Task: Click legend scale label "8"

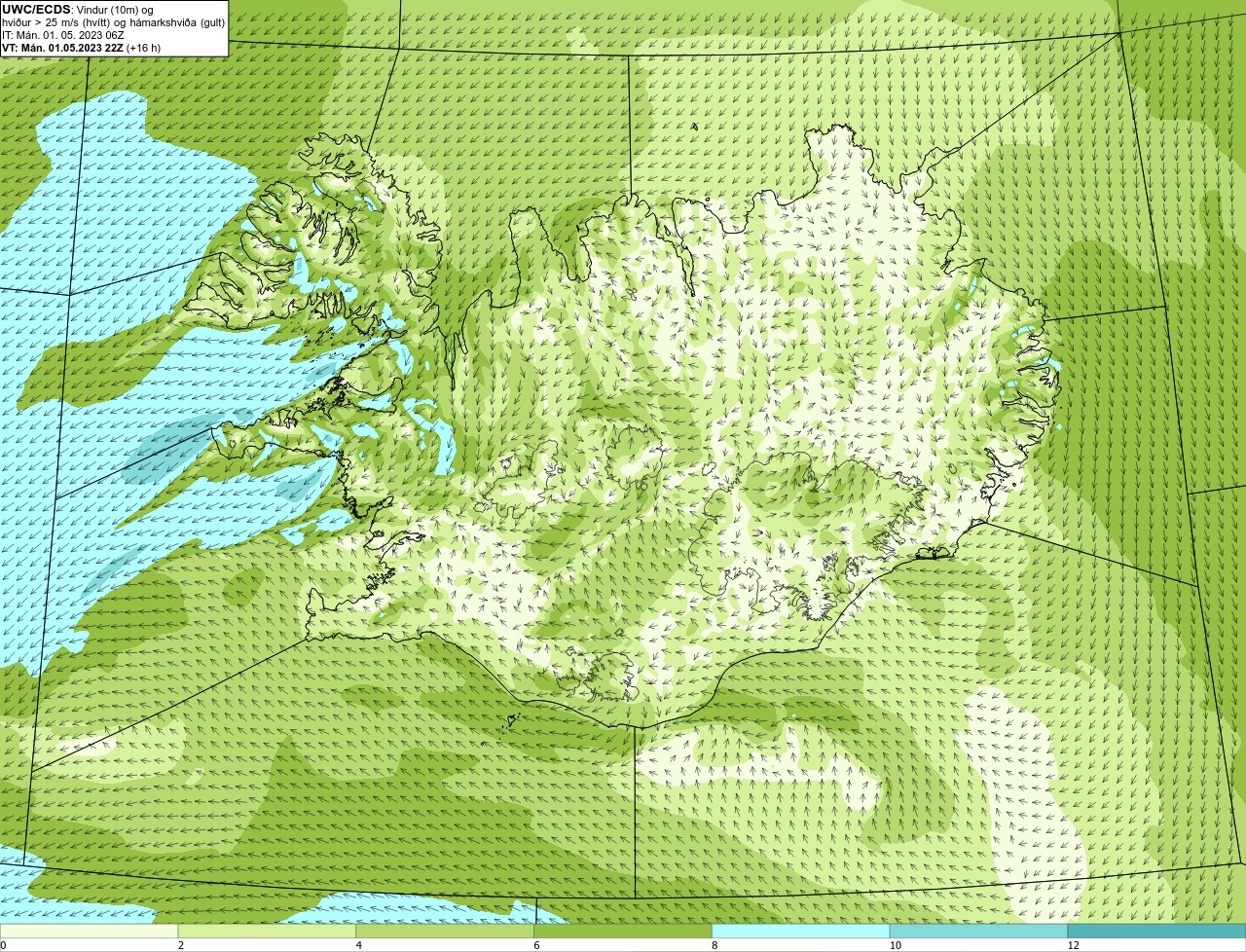Action: pos(715,945)
